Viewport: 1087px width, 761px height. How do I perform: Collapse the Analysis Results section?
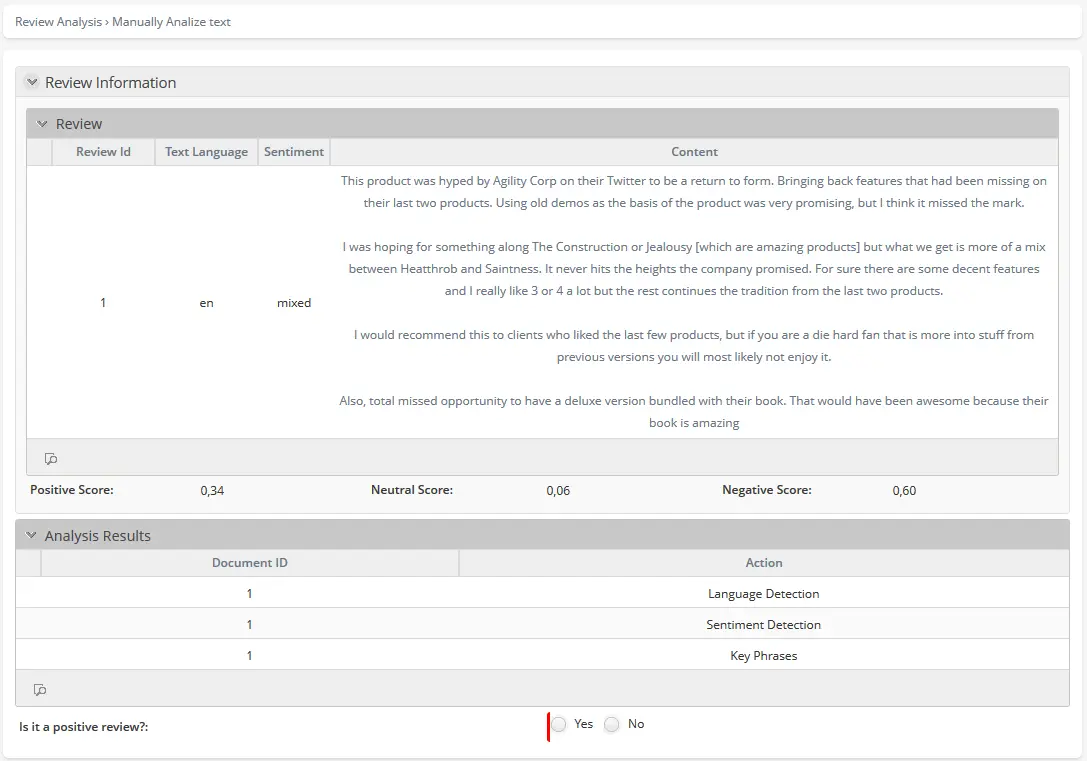point(31,535)
